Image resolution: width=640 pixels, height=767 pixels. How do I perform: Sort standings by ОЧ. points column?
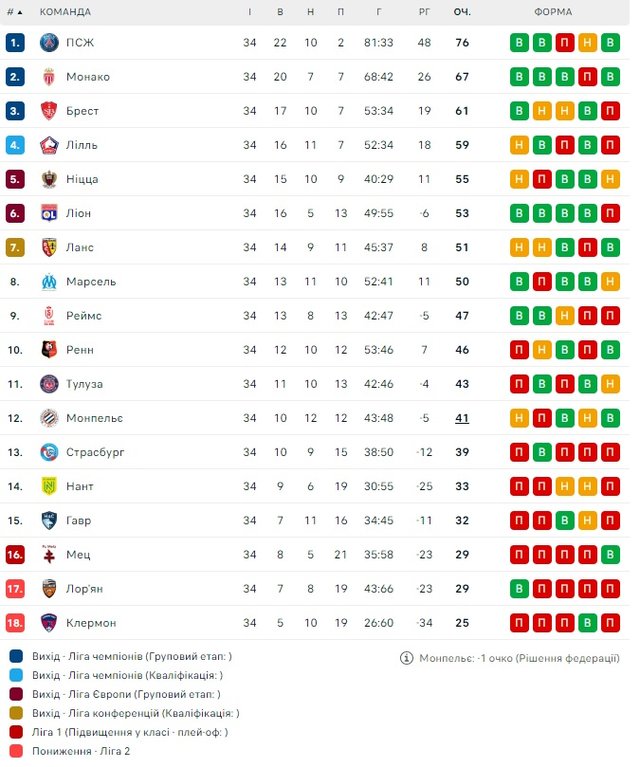pos(462,12)
